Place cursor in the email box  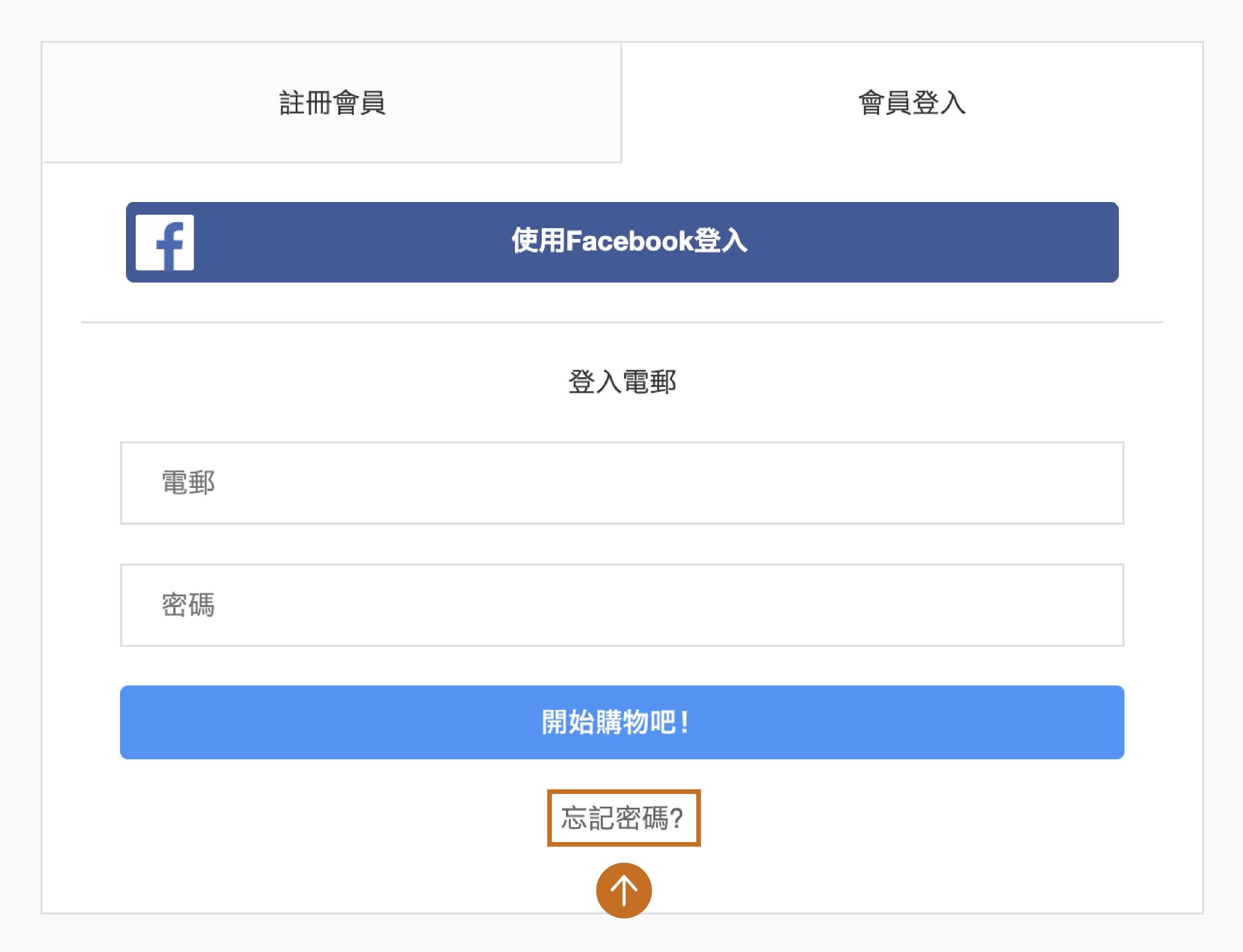click(x=622, y=483)
